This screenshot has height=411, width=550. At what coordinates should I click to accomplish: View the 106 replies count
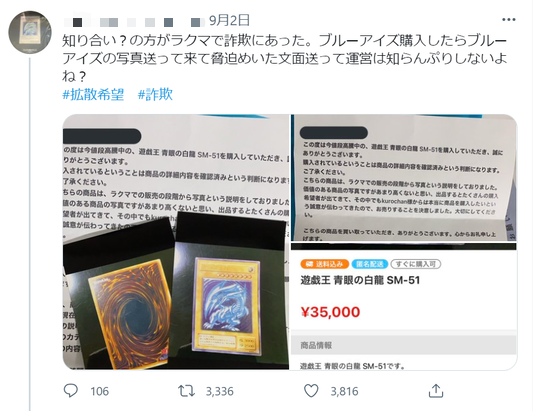(100, 391)
